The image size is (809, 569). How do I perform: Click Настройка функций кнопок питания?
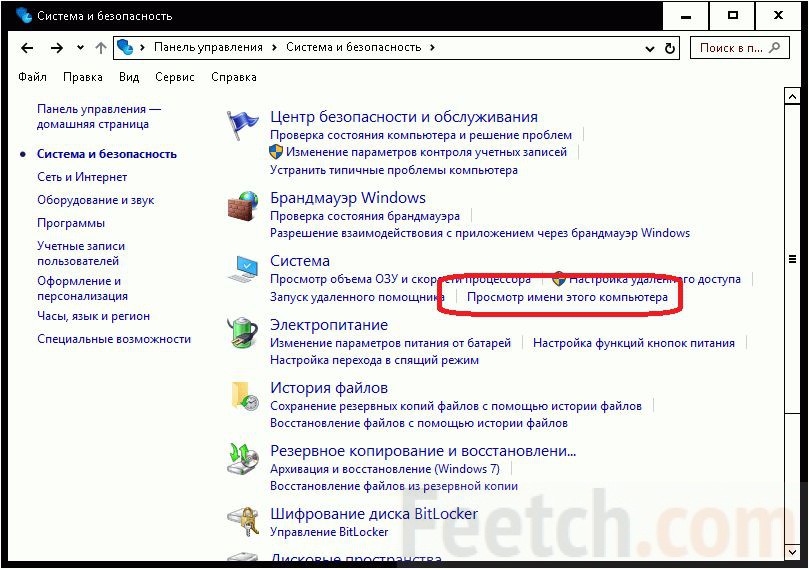pyautogui.click(x=634, y=343)
